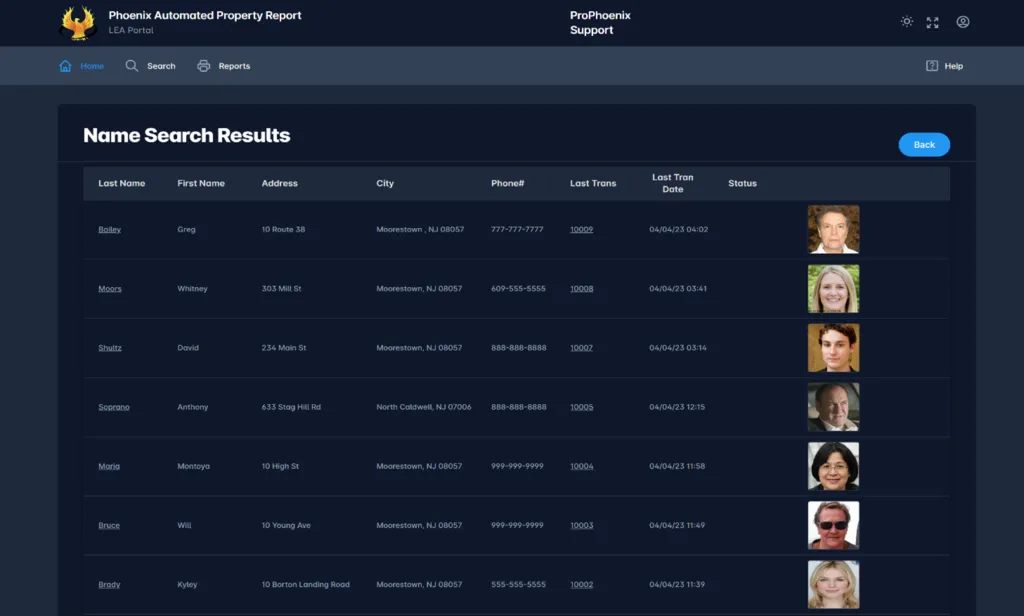1024x616 pixels.
Task: Open transaction 10005 link
Action: tap(581, 407)
